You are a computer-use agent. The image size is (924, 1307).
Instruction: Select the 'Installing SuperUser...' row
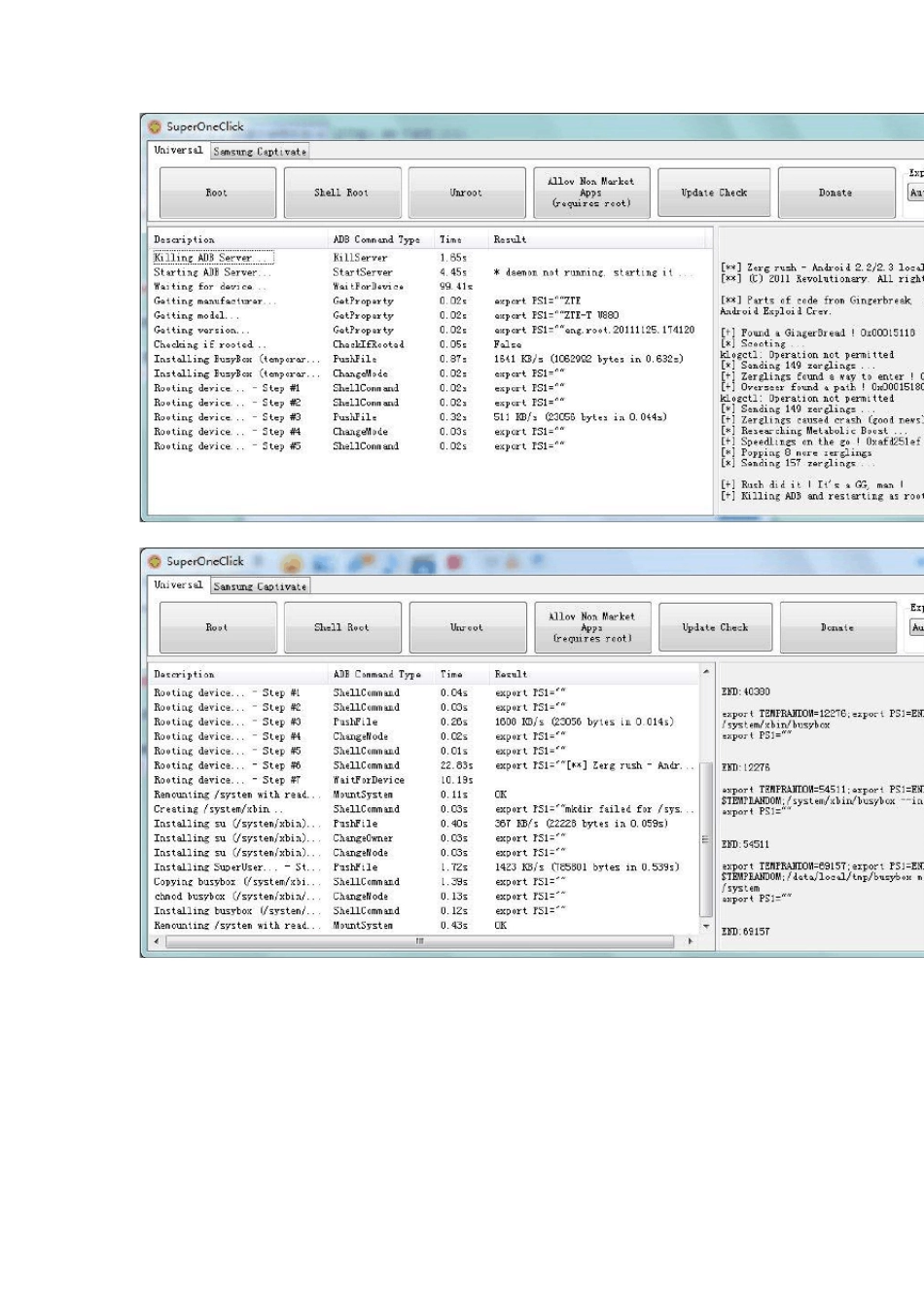coord(424,867)
